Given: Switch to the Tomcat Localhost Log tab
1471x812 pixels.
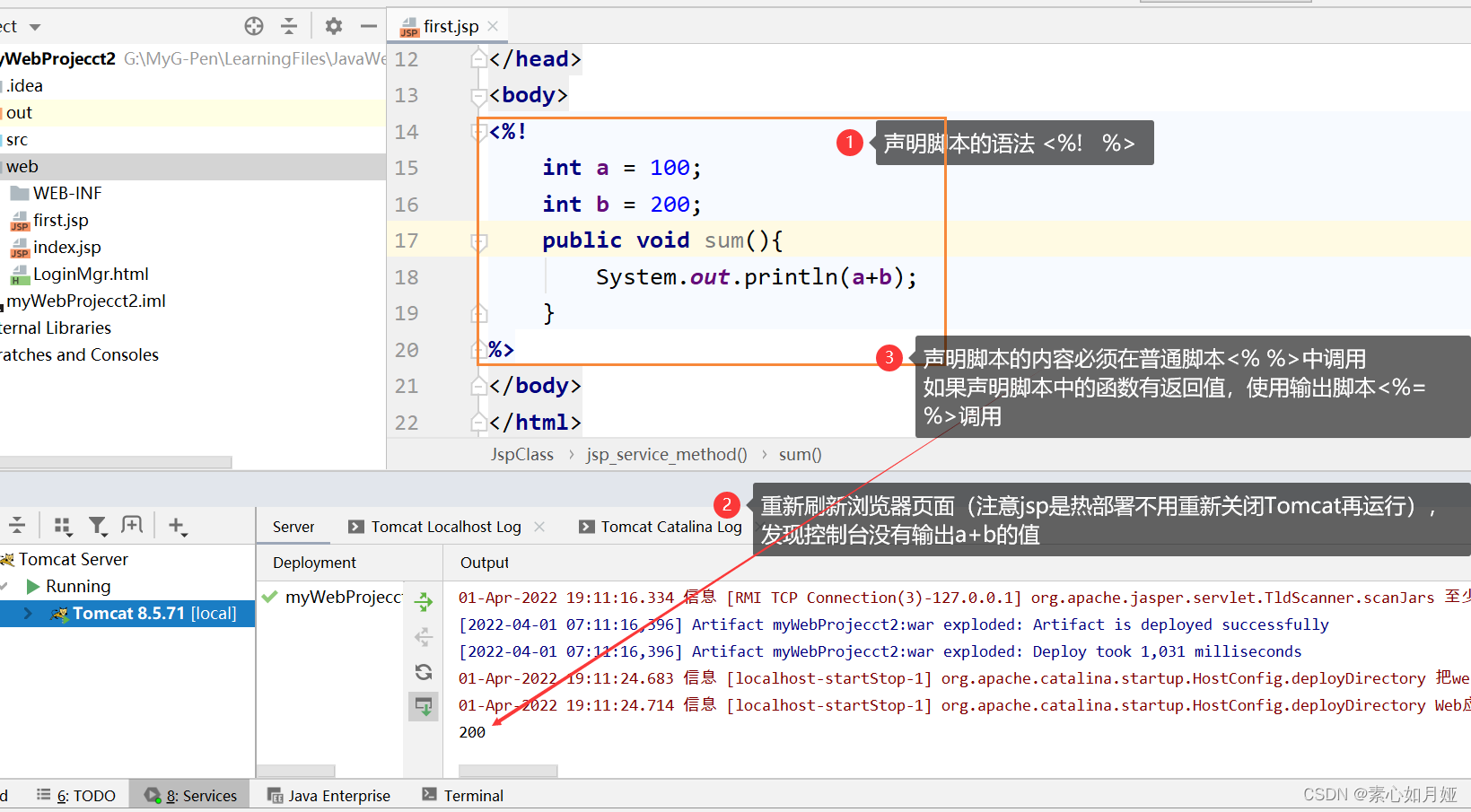Looking at the screenshot, I should point(446,527).
